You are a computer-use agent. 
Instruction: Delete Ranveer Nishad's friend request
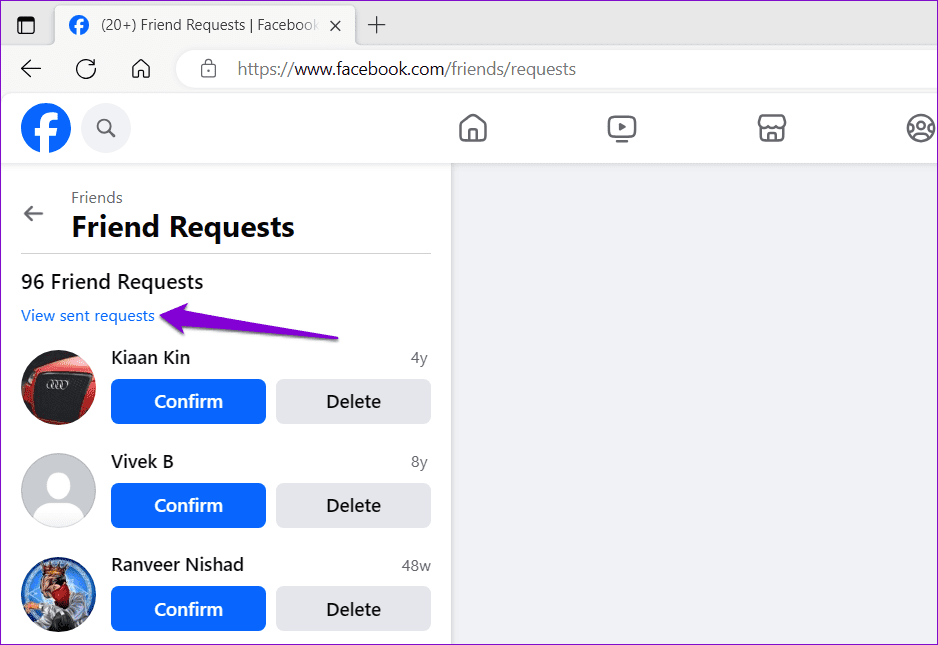353,609
